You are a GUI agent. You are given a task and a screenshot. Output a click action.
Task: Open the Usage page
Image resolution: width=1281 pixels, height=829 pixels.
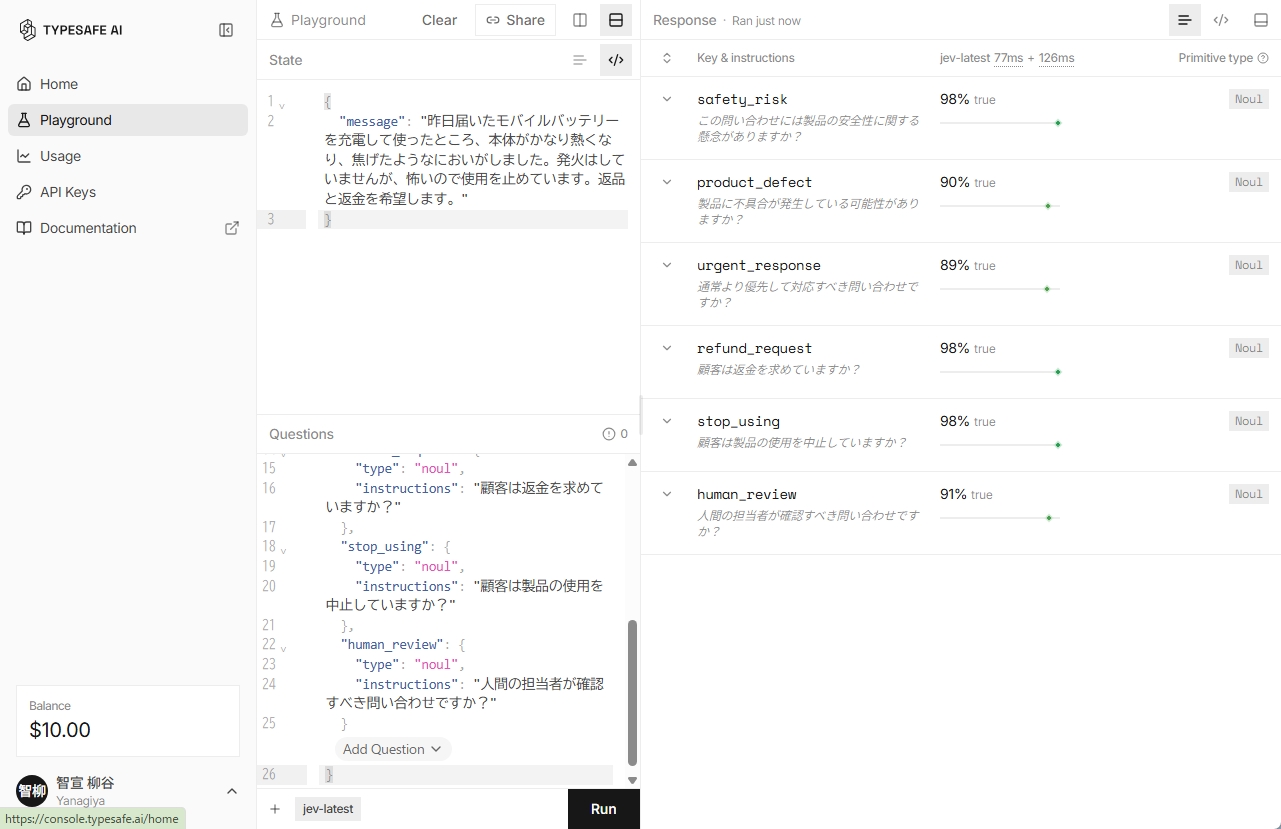point(128,156)
